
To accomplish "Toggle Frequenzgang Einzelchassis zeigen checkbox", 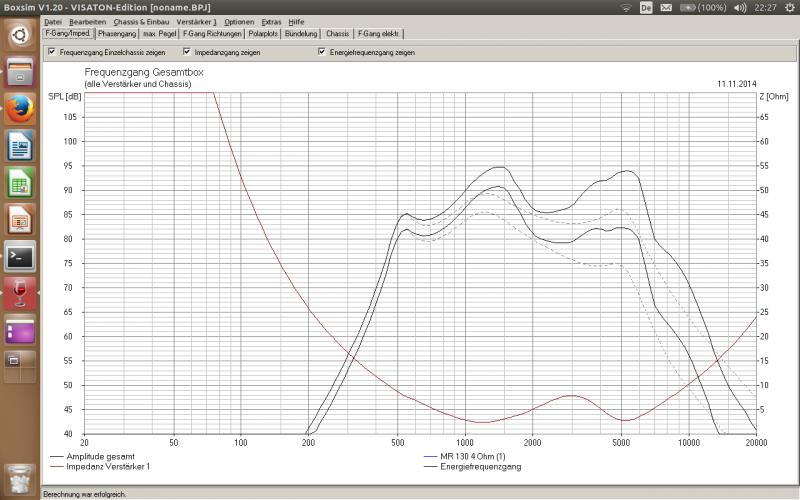I will pos(52,52).
